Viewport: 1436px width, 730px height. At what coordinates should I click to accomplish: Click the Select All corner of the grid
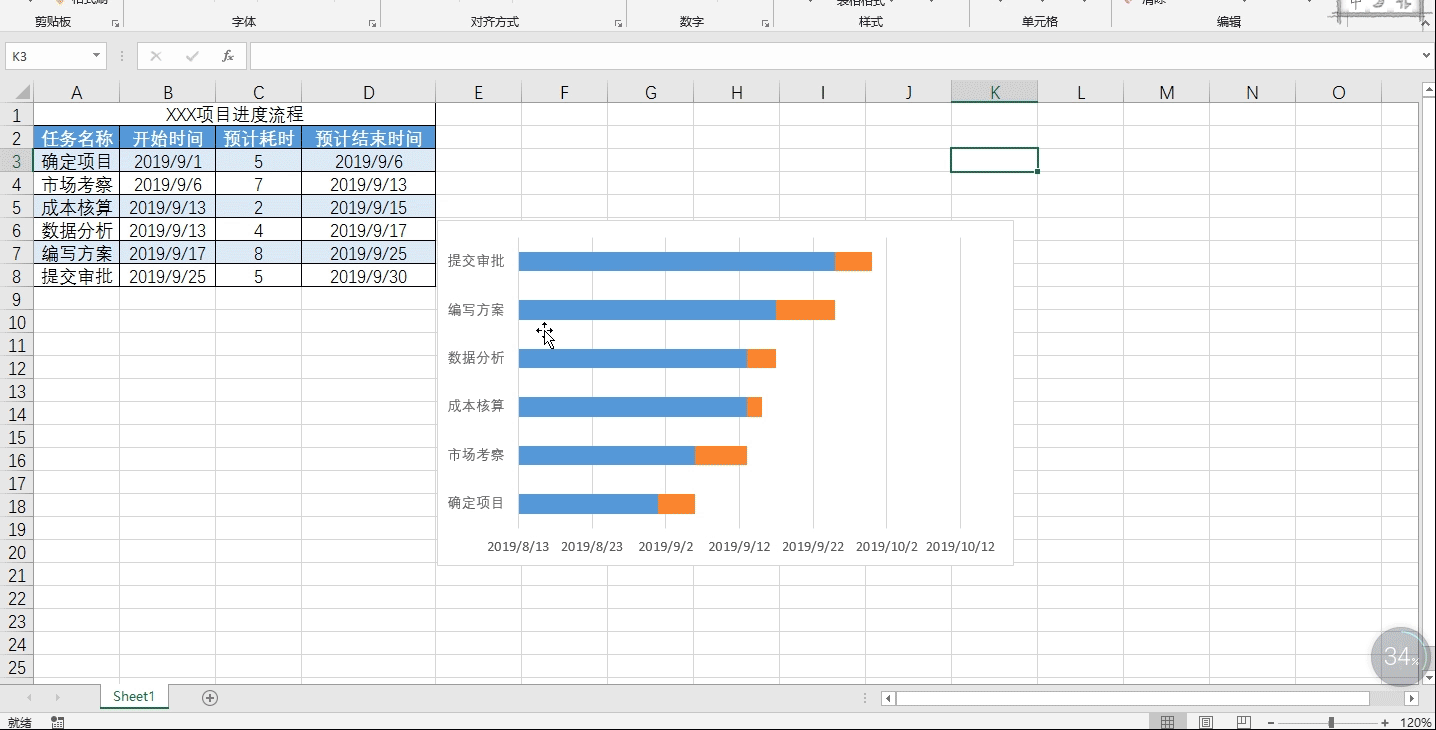point(17,92)
